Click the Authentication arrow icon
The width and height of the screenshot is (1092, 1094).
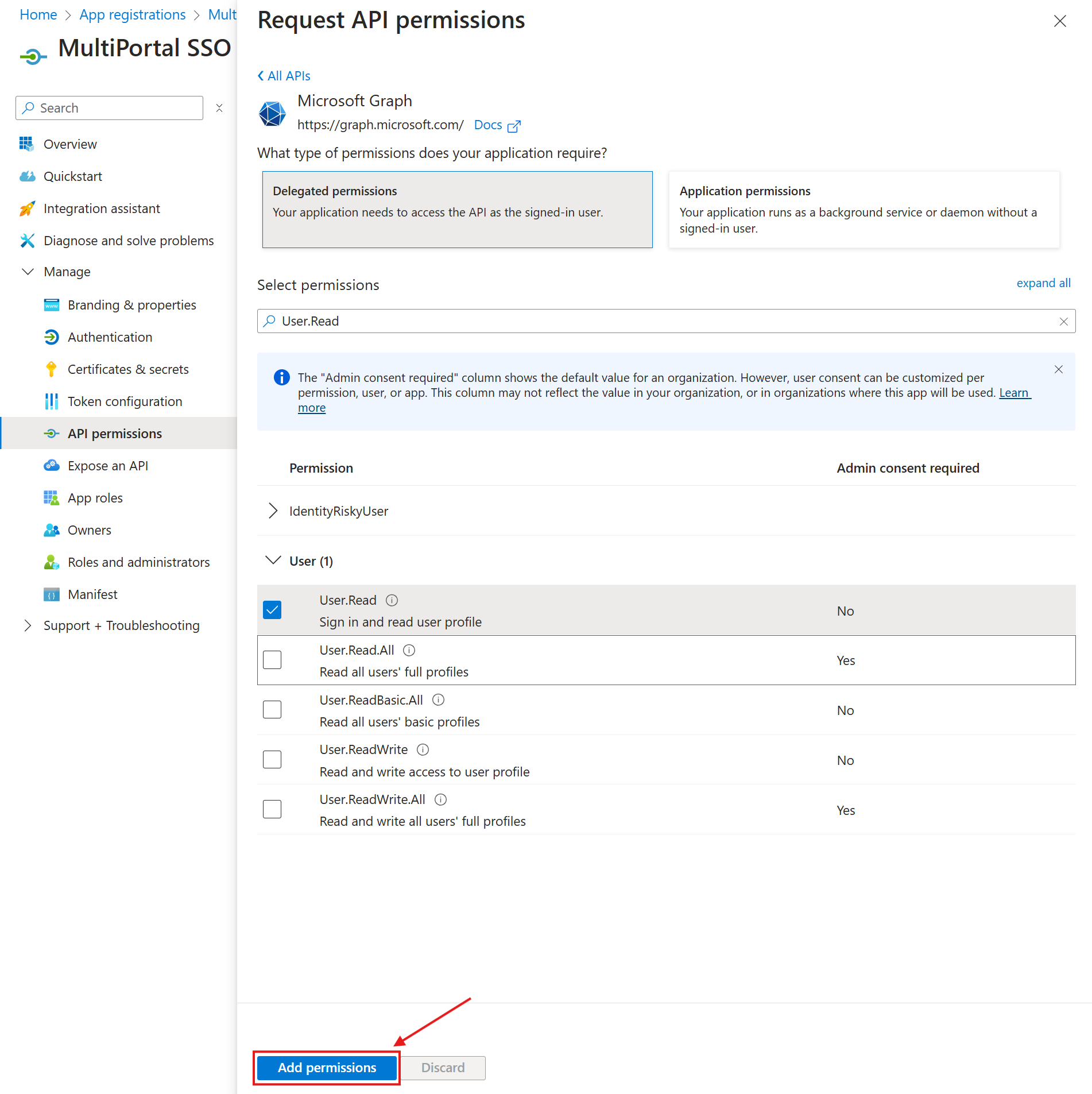[x=52, y=337]
